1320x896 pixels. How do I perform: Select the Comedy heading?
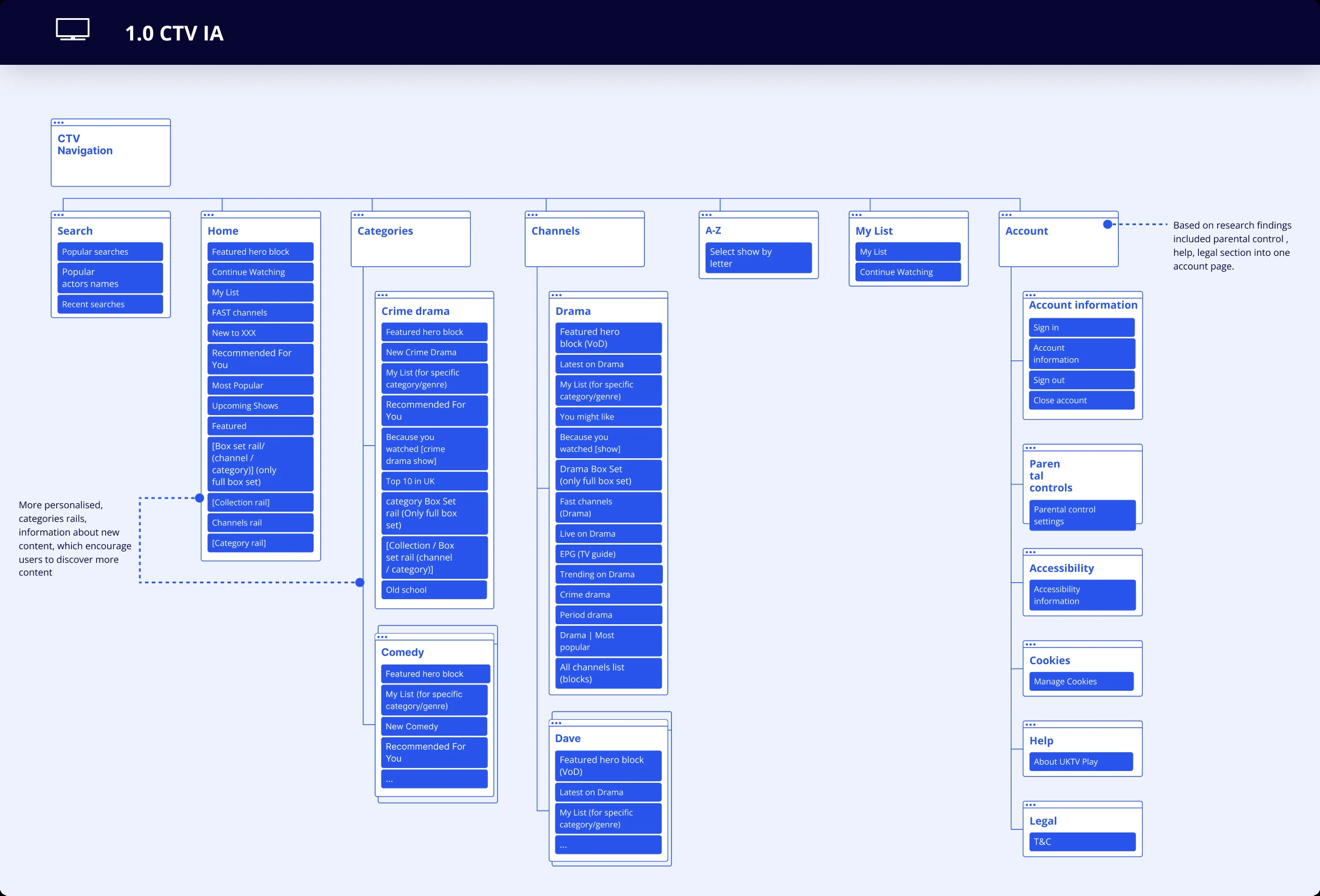402,652
